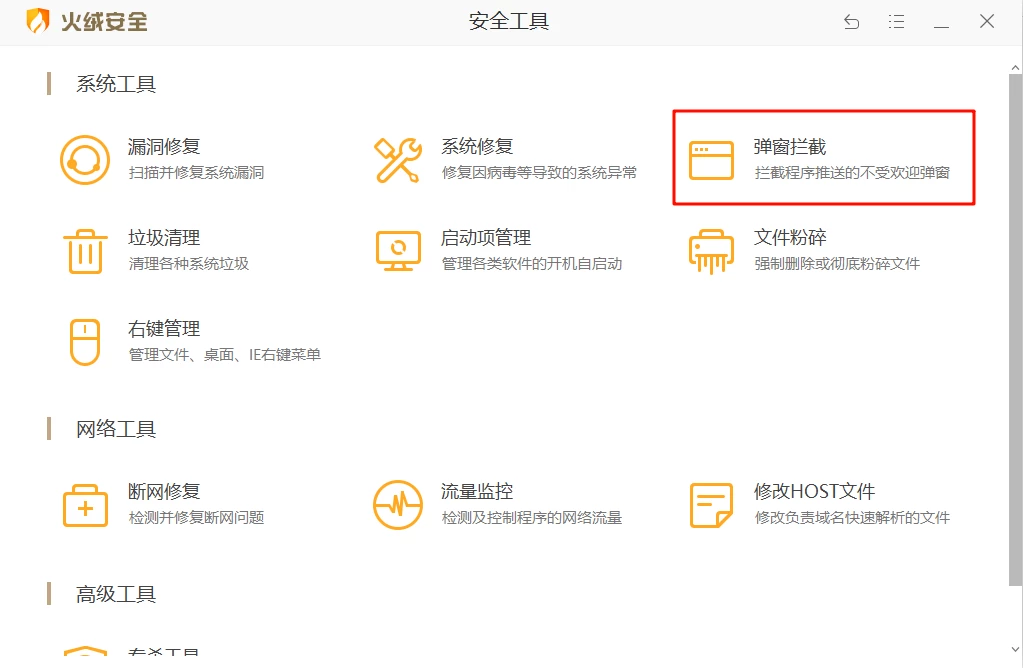Viewport: 1023px width, 668px height.
Task: Click description 清理各种系统垃圾
Action: click(189, 264)
